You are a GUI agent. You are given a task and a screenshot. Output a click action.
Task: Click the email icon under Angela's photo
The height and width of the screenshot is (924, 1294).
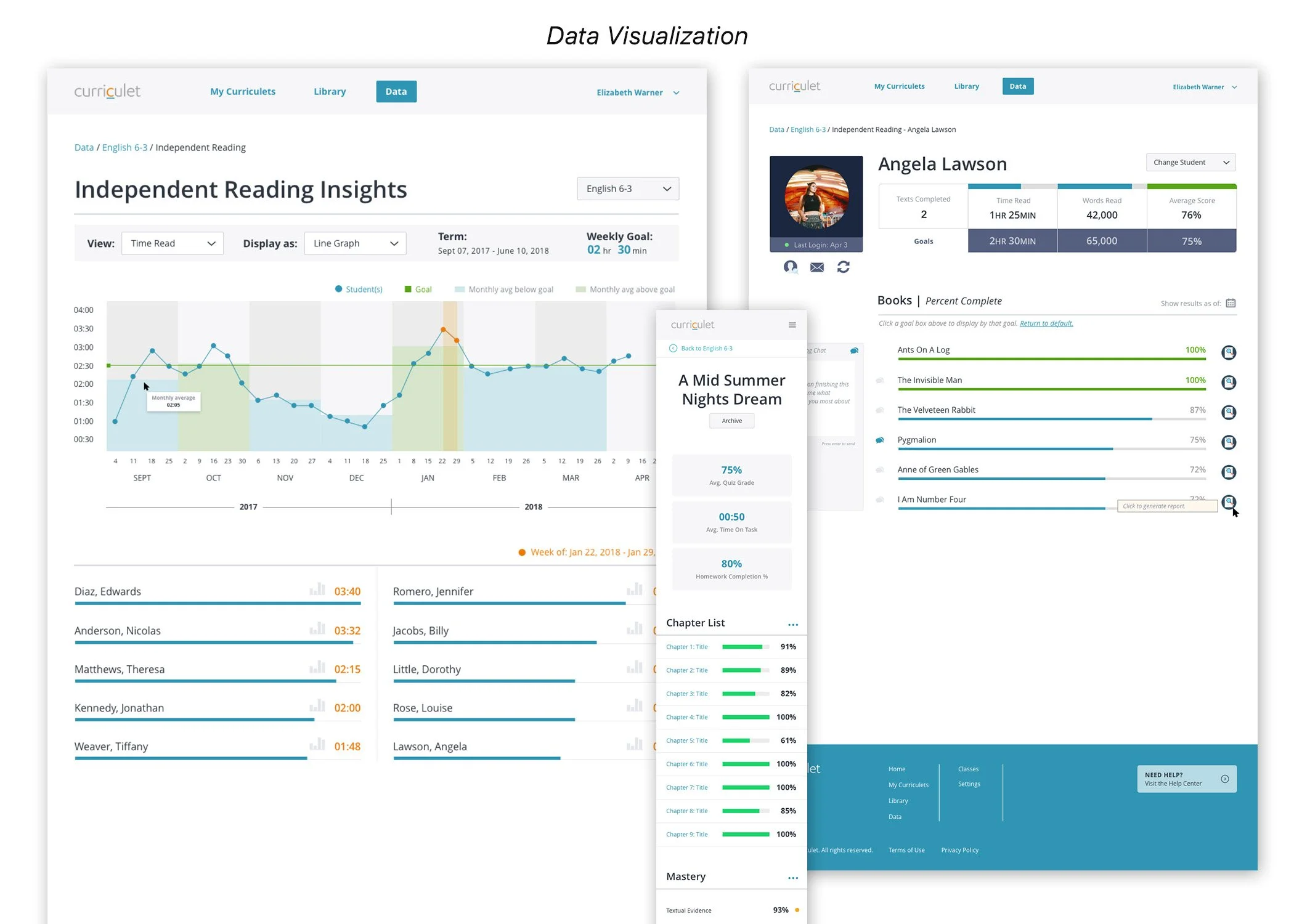click(x=817, y=267)
